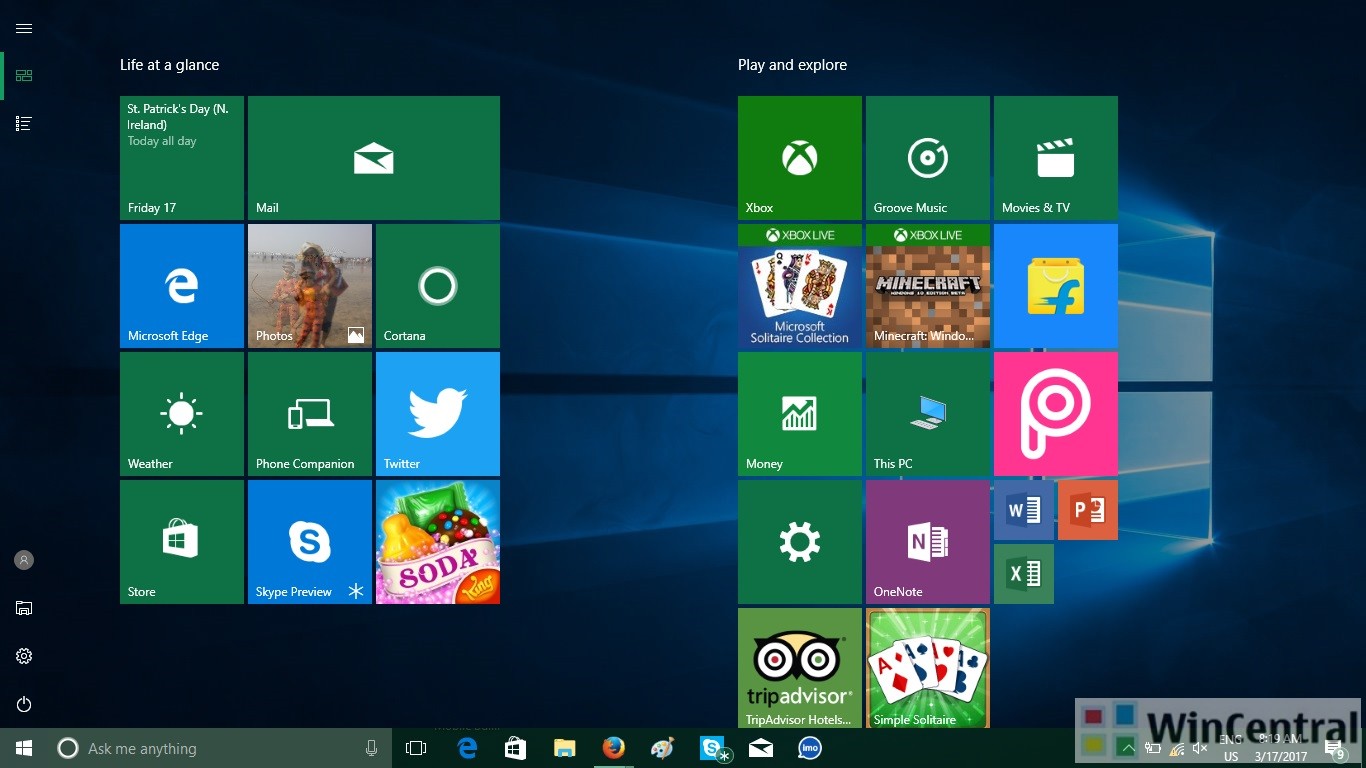Expand the Start hamburger menu
The image size is (1366, 768).
[x=24, y=28]
